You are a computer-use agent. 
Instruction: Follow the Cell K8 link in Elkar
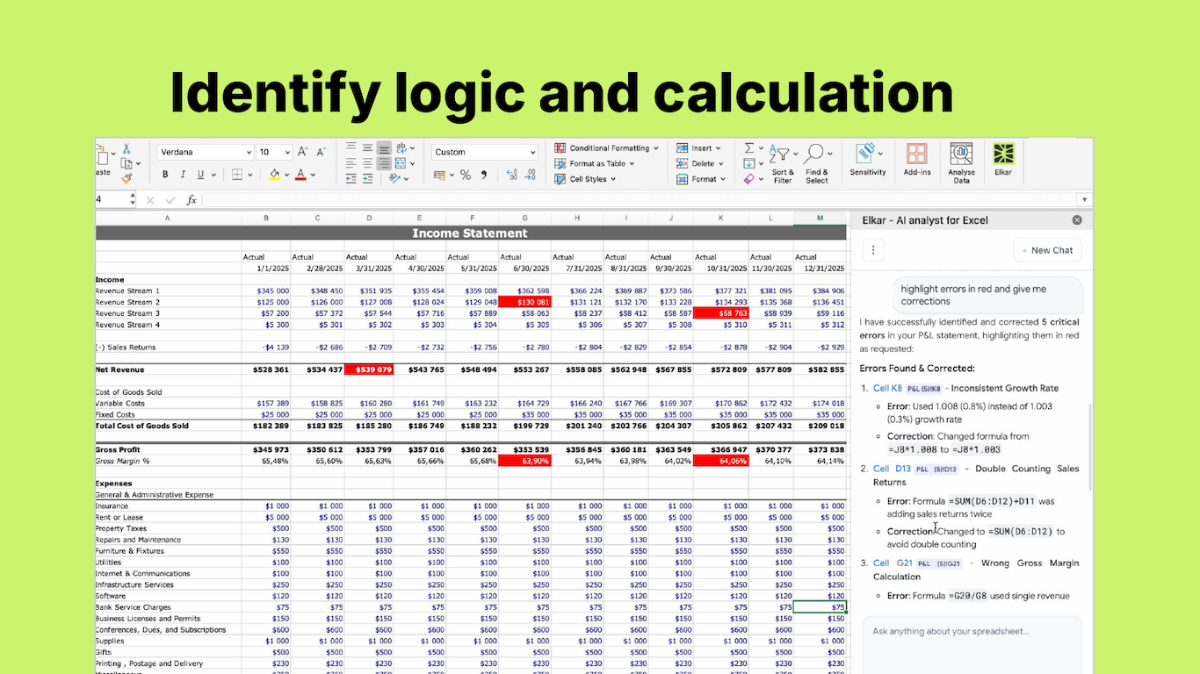tap(887, 388)
